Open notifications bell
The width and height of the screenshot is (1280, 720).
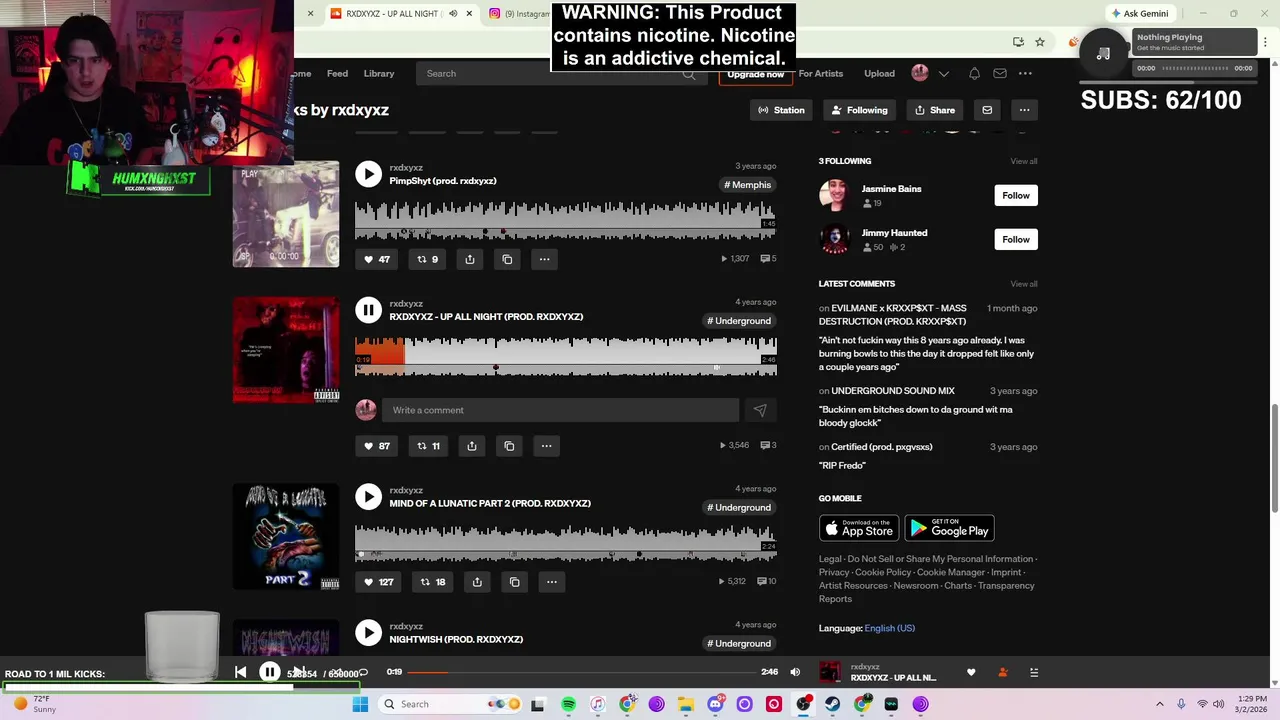coord(974,73)
